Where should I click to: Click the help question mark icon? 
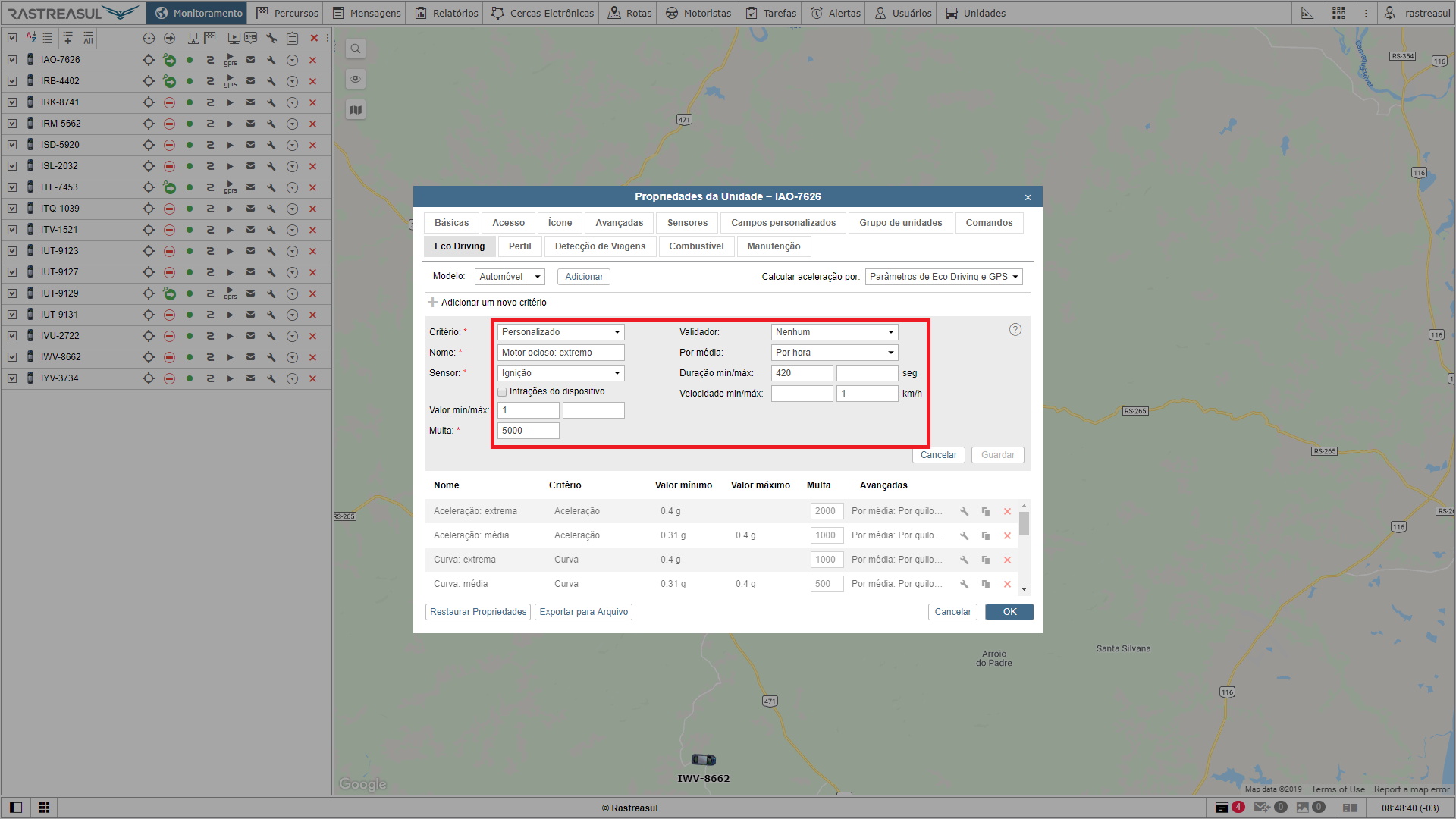click(x=1015, y=330)
